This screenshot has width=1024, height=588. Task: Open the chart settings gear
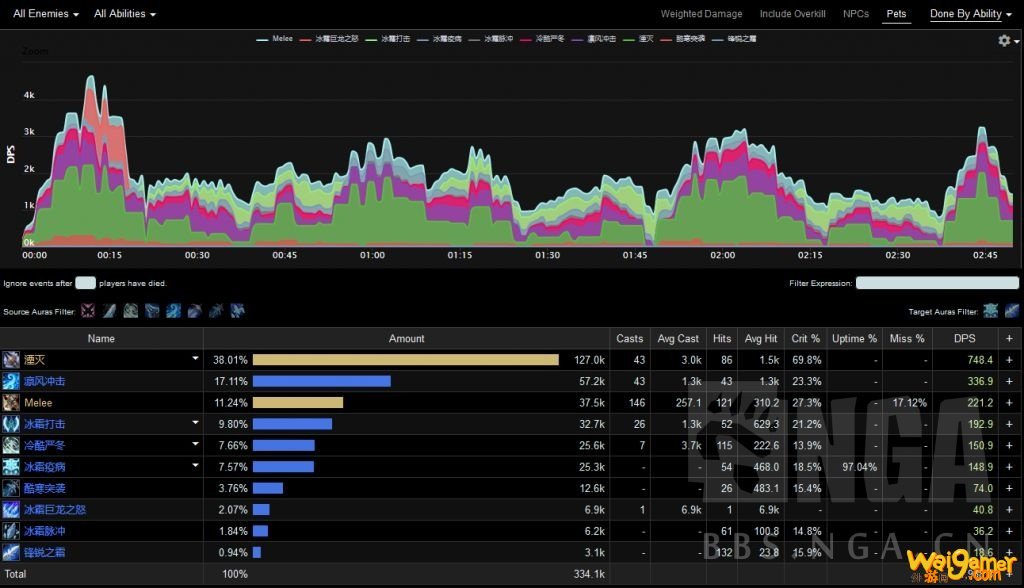(1004, 41)
